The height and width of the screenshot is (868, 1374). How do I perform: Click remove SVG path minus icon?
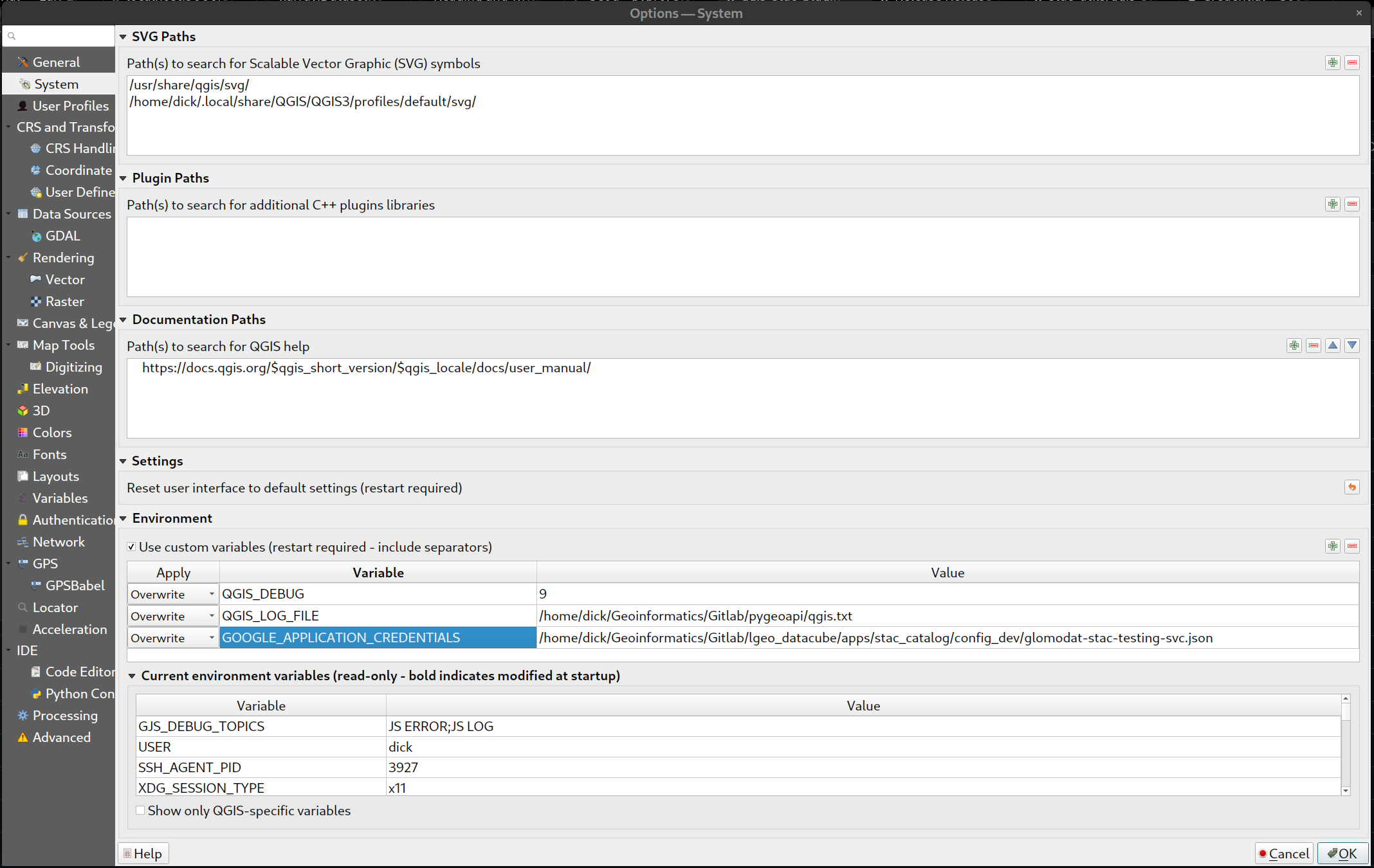1352,62
